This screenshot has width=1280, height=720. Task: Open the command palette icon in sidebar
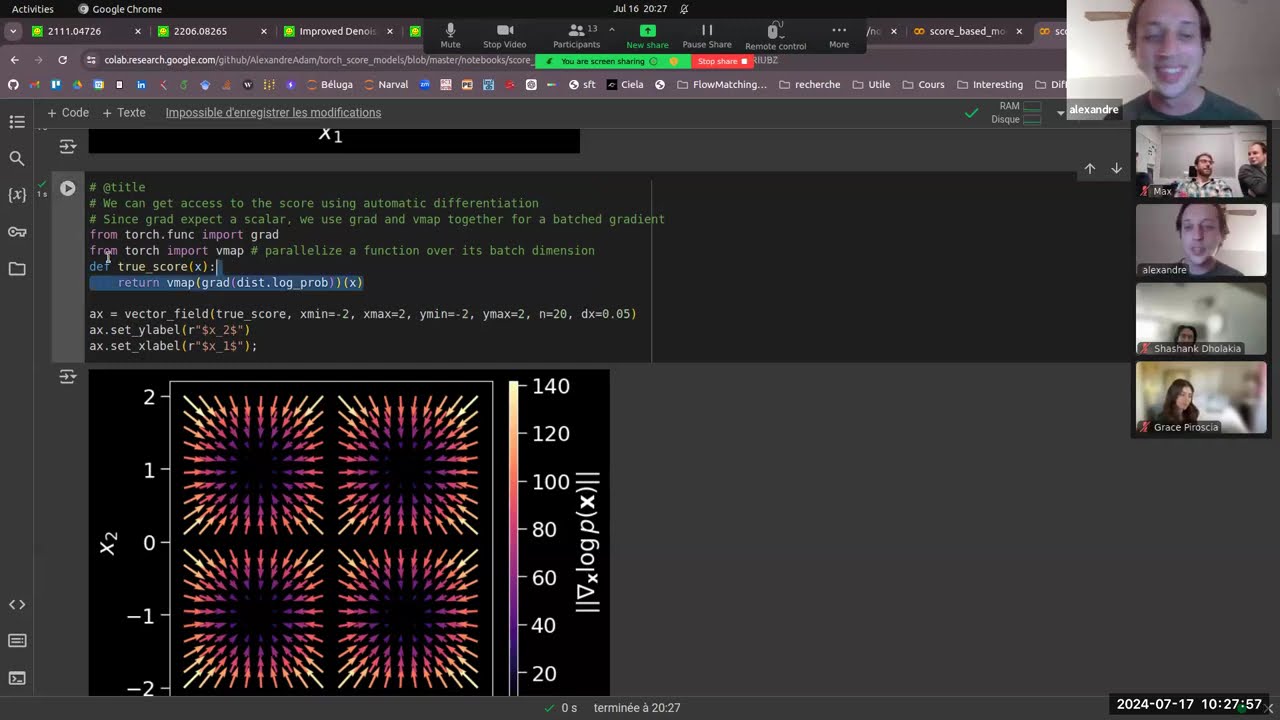point(17,641)
